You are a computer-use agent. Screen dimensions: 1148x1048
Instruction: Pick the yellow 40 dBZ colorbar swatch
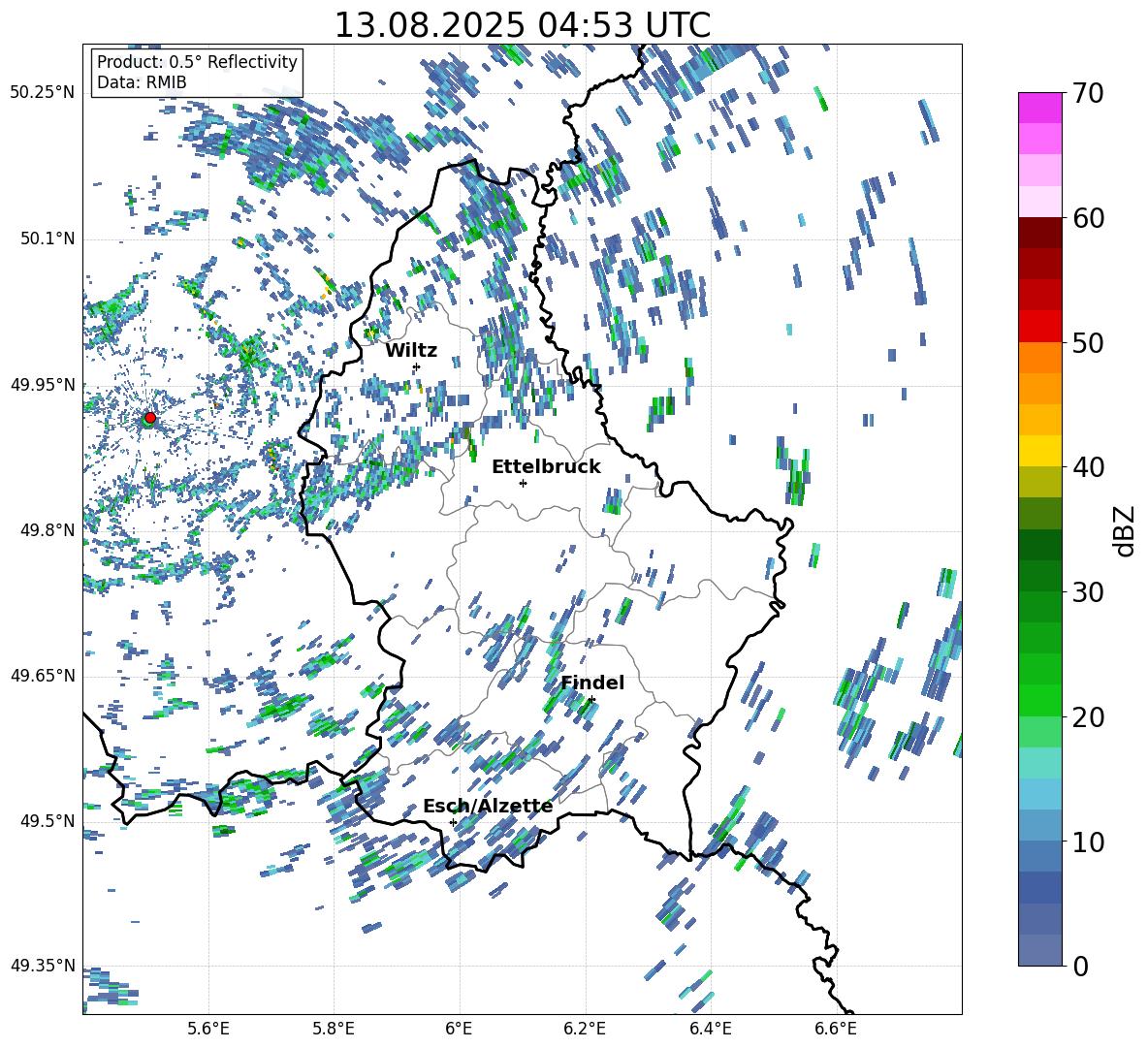[1039, 451]
